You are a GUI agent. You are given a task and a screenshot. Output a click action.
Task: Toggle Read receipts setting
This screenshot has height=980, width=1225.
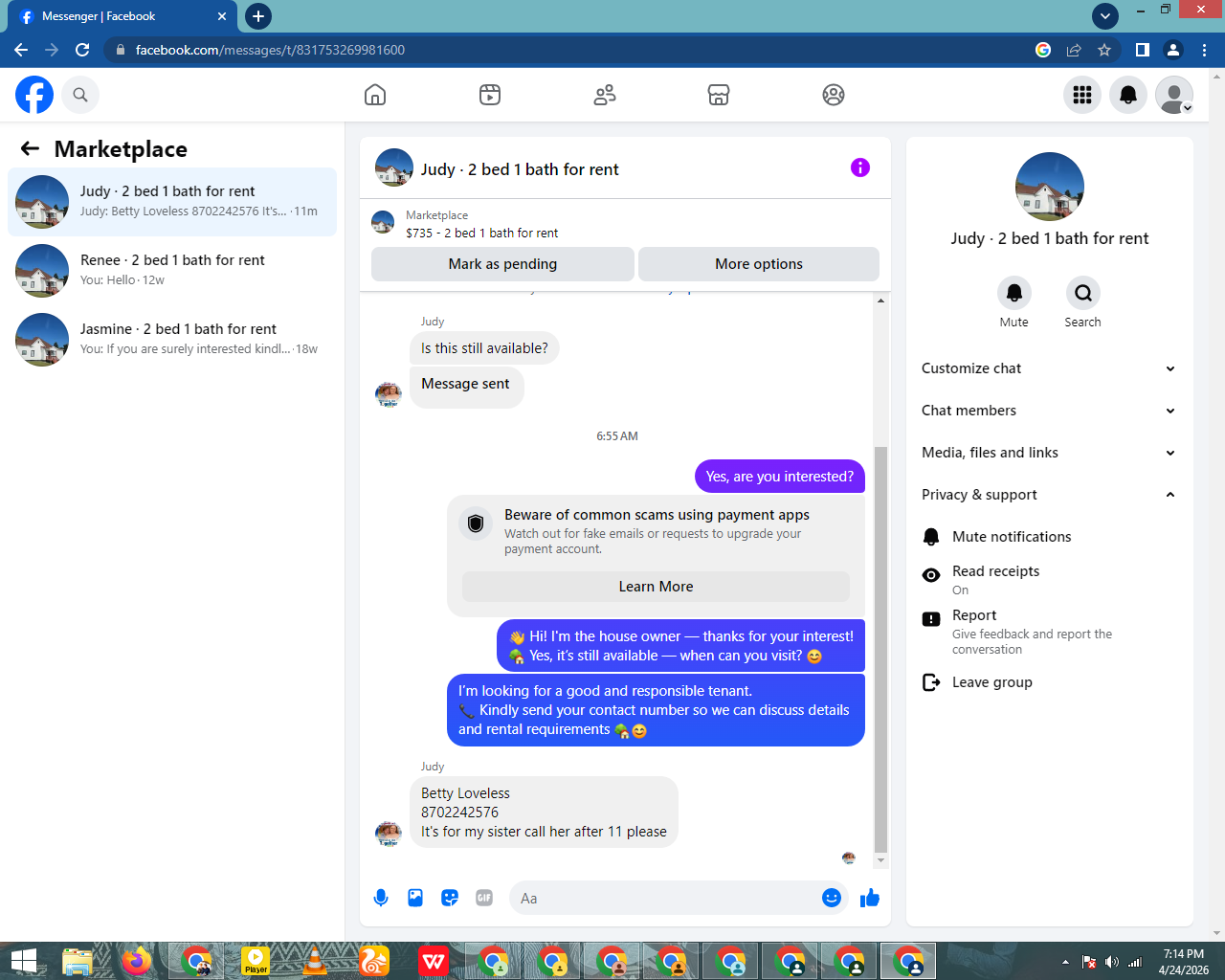click(x=1048, y=579)
